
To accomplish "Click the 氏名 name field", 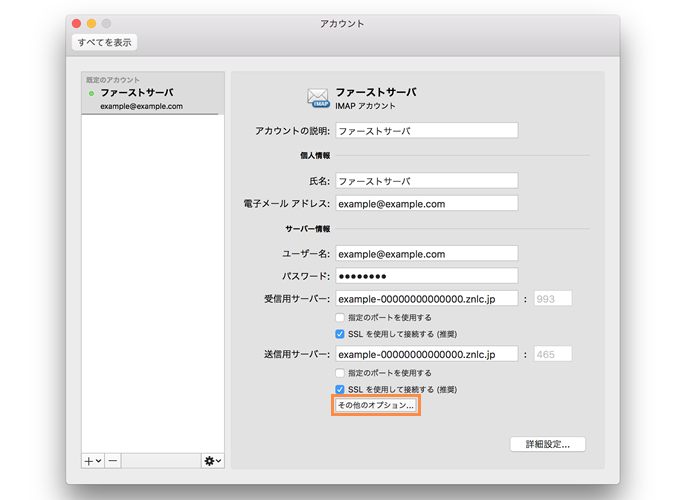I will coord(426,181).
